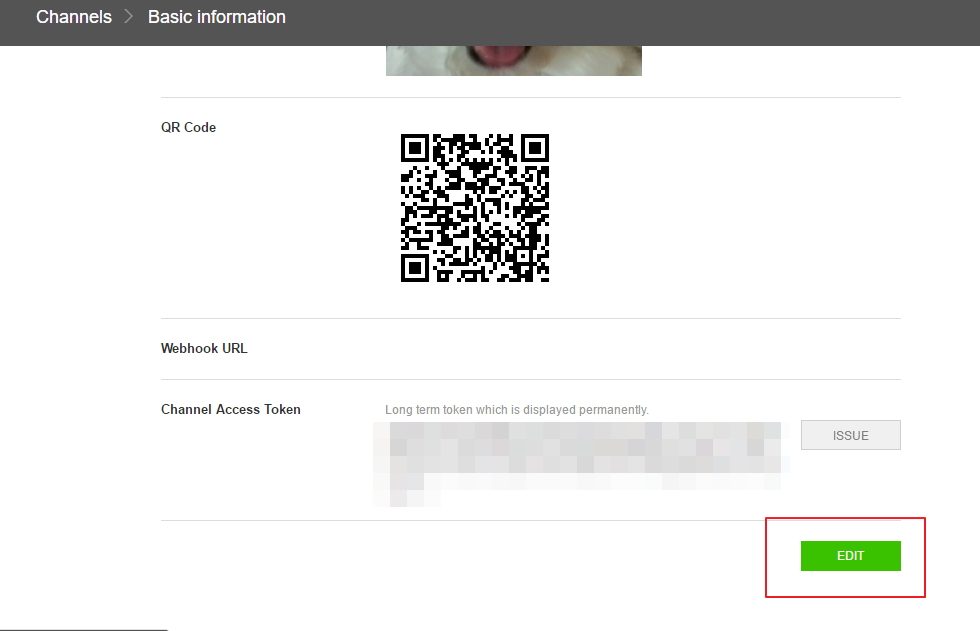
Task: Click the 'Channel Access Token' label
Action: (x=231, y=409)
